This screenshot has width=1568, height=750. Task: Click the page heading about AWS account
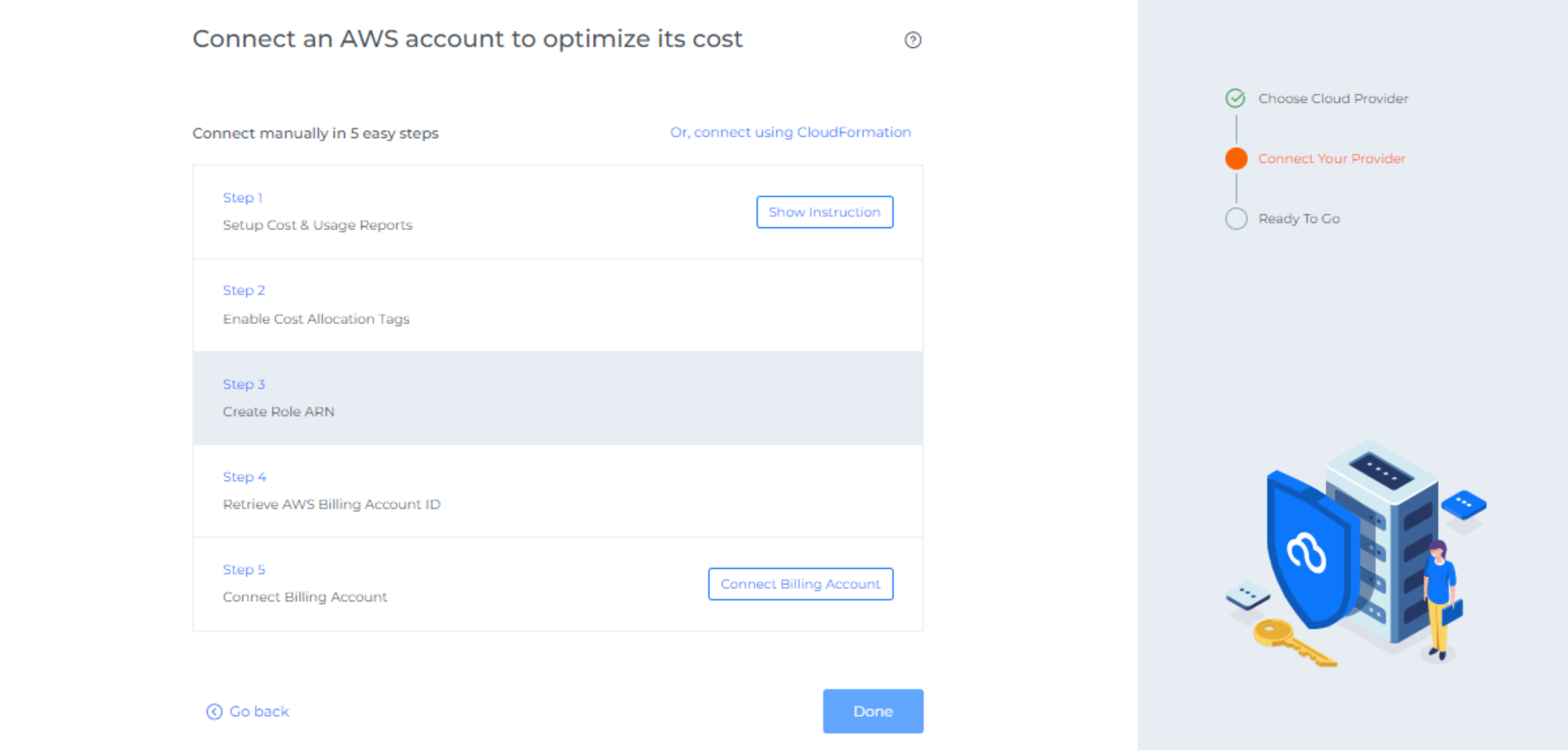(x=468, y=39)
